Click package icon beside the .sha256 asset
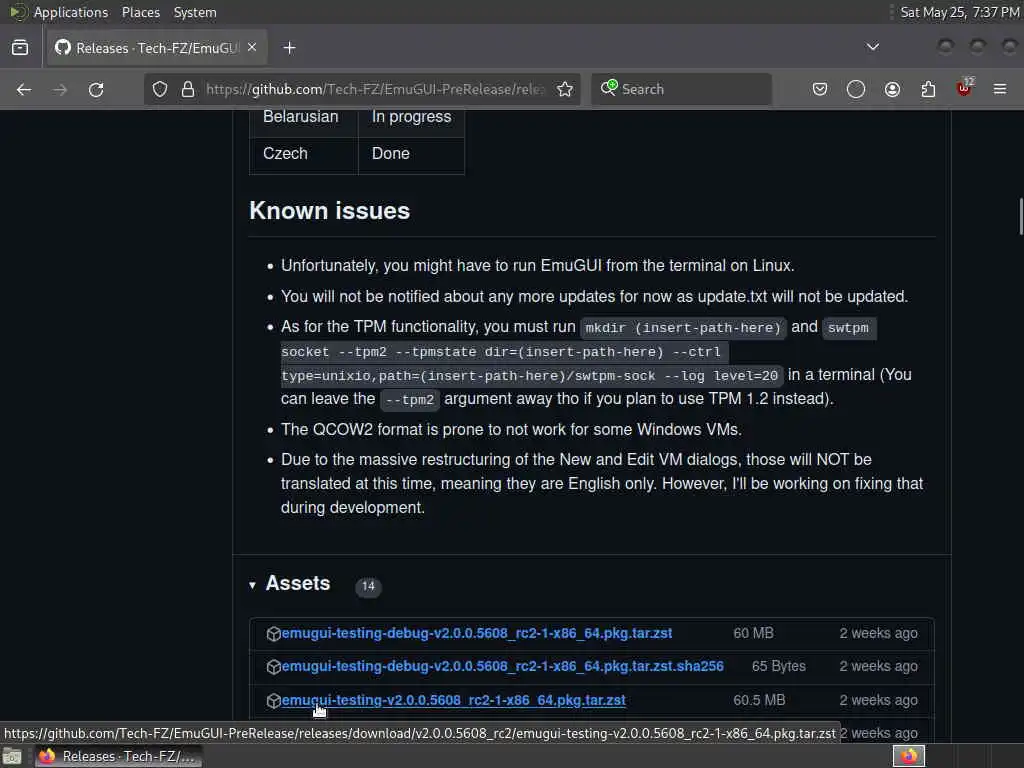The width and height of the screenshot is (1024, 768). 274,667
